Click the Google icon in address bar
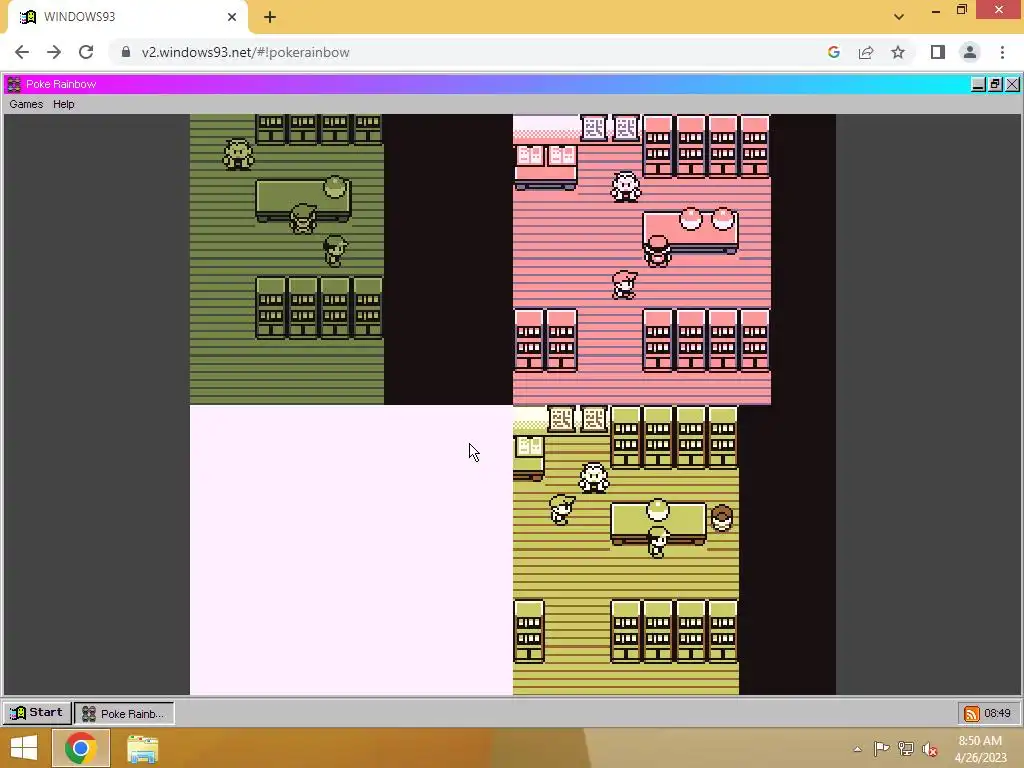Viewport: 1024px width, 768px height. 833,52
